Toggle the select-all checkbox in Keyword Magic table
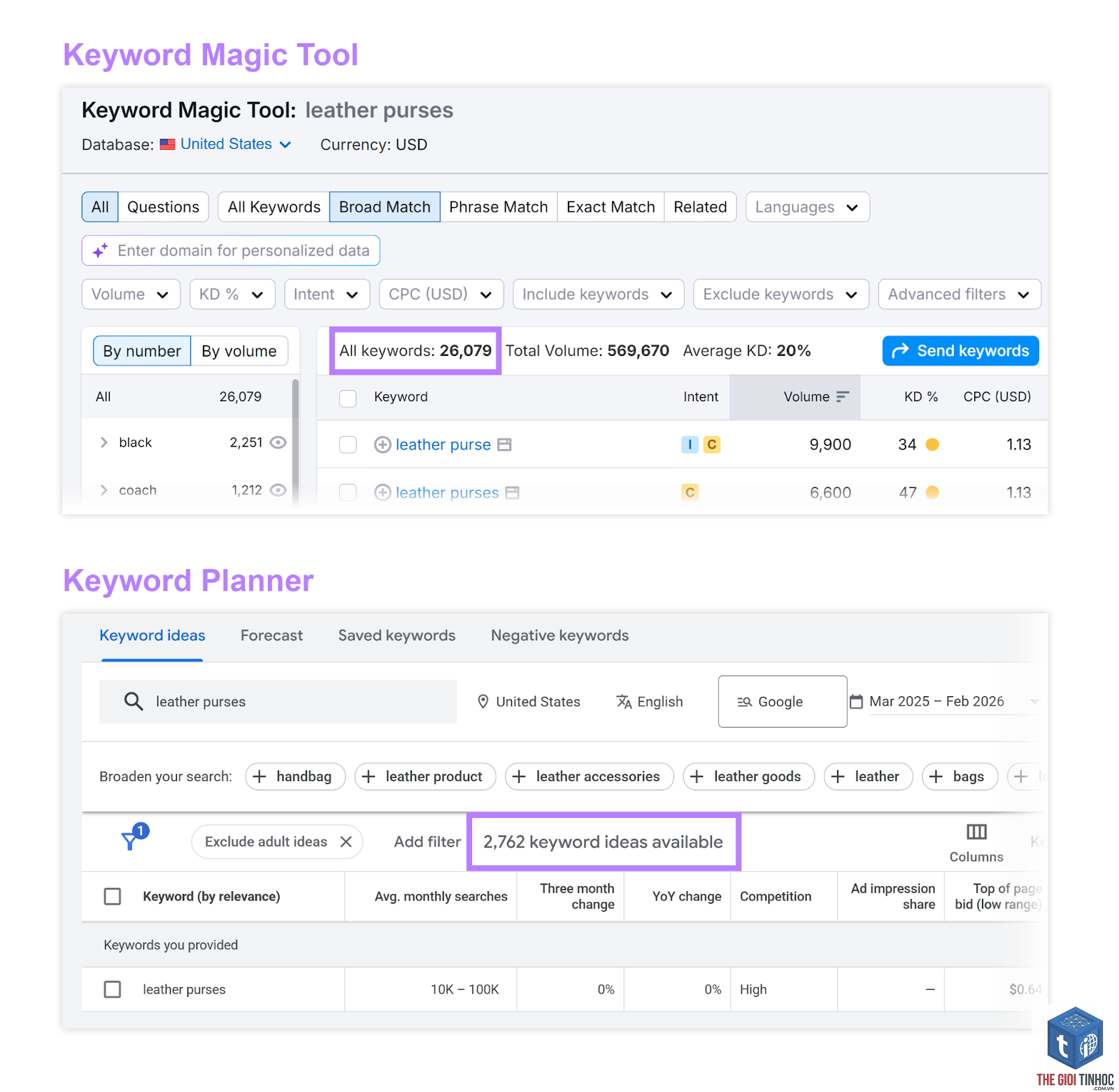1119x1092 pixels. tap(348, 398)
